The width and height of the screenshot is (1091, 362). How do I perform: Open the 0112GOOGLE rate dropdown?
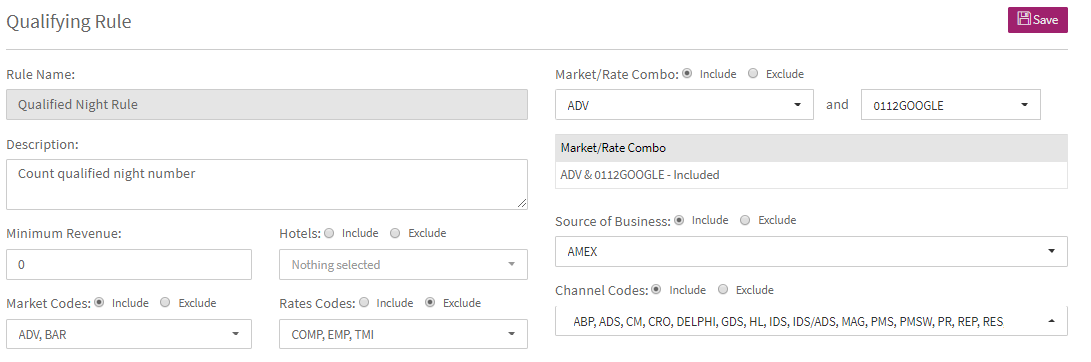point(950,105)
